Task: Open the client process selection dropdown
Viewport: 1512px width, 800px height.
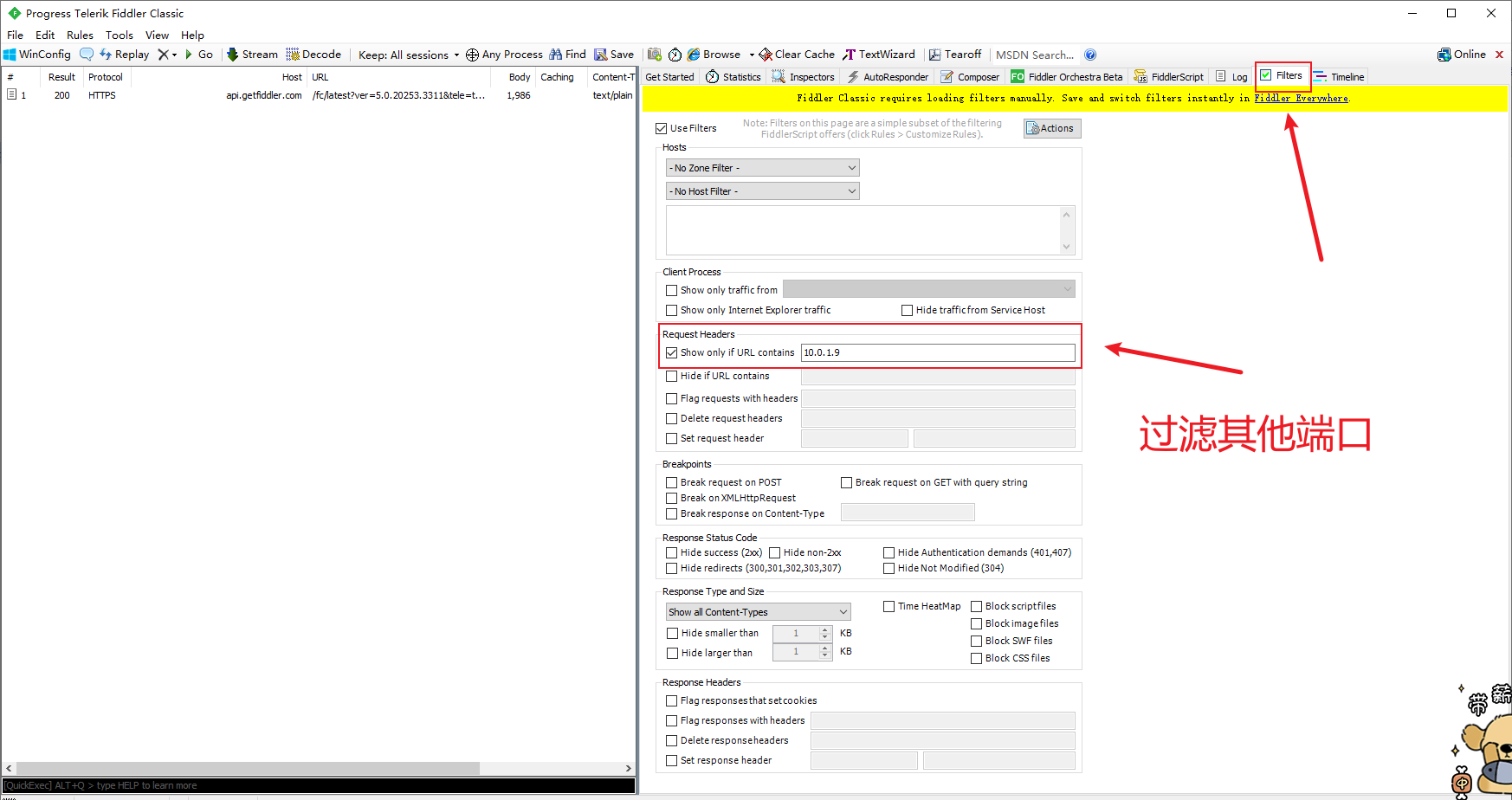Action: [x=929, y=289]
